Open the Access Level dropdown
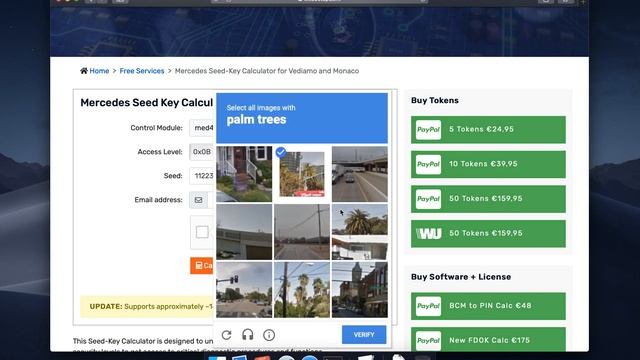Viewport: 640px width, 360px height. tap(202, 152)
